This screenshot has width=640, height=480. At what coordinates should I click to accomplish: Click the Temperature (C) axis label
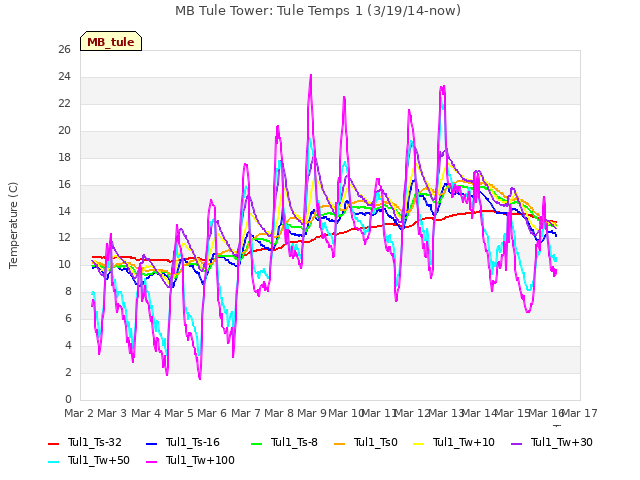pos(13,225)
